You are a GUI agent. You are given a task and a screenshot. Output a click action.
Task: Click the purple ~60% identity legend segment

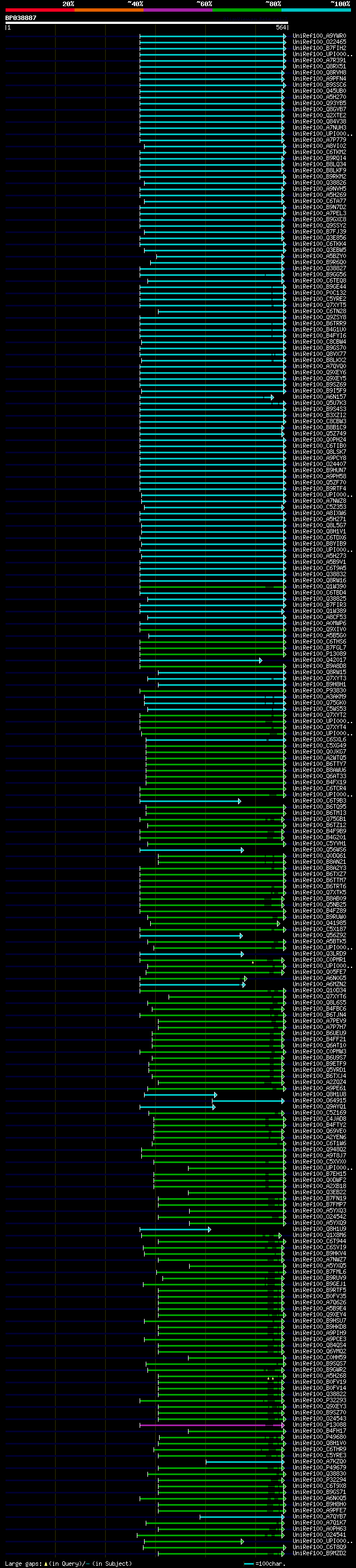pyautogui.click(x=179, y=10)
